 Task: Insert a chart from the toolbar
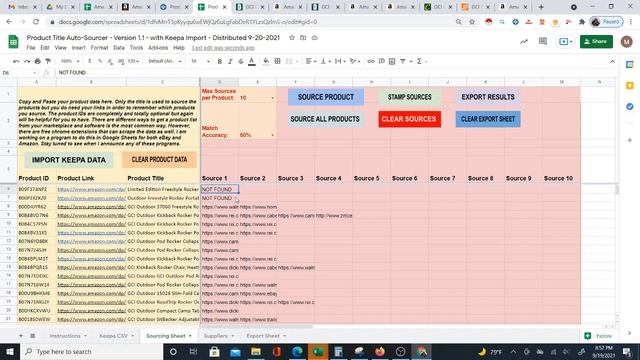pyautogui.click(x=392, y=61)
